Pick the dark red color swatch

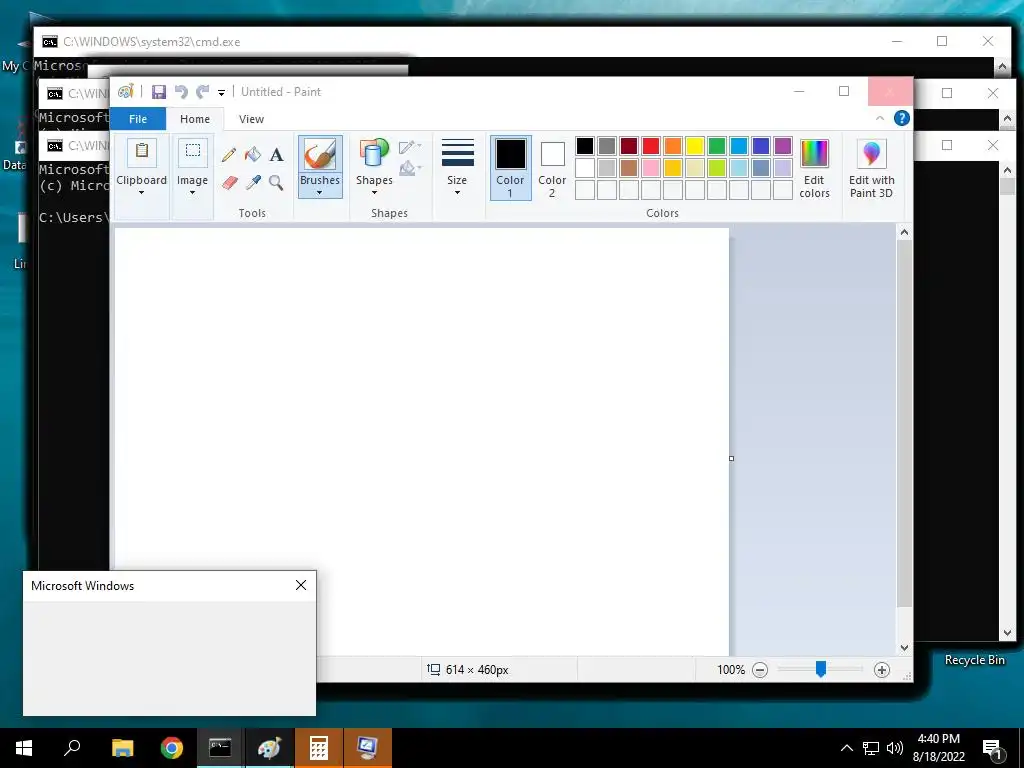click(x=629, y=146)
